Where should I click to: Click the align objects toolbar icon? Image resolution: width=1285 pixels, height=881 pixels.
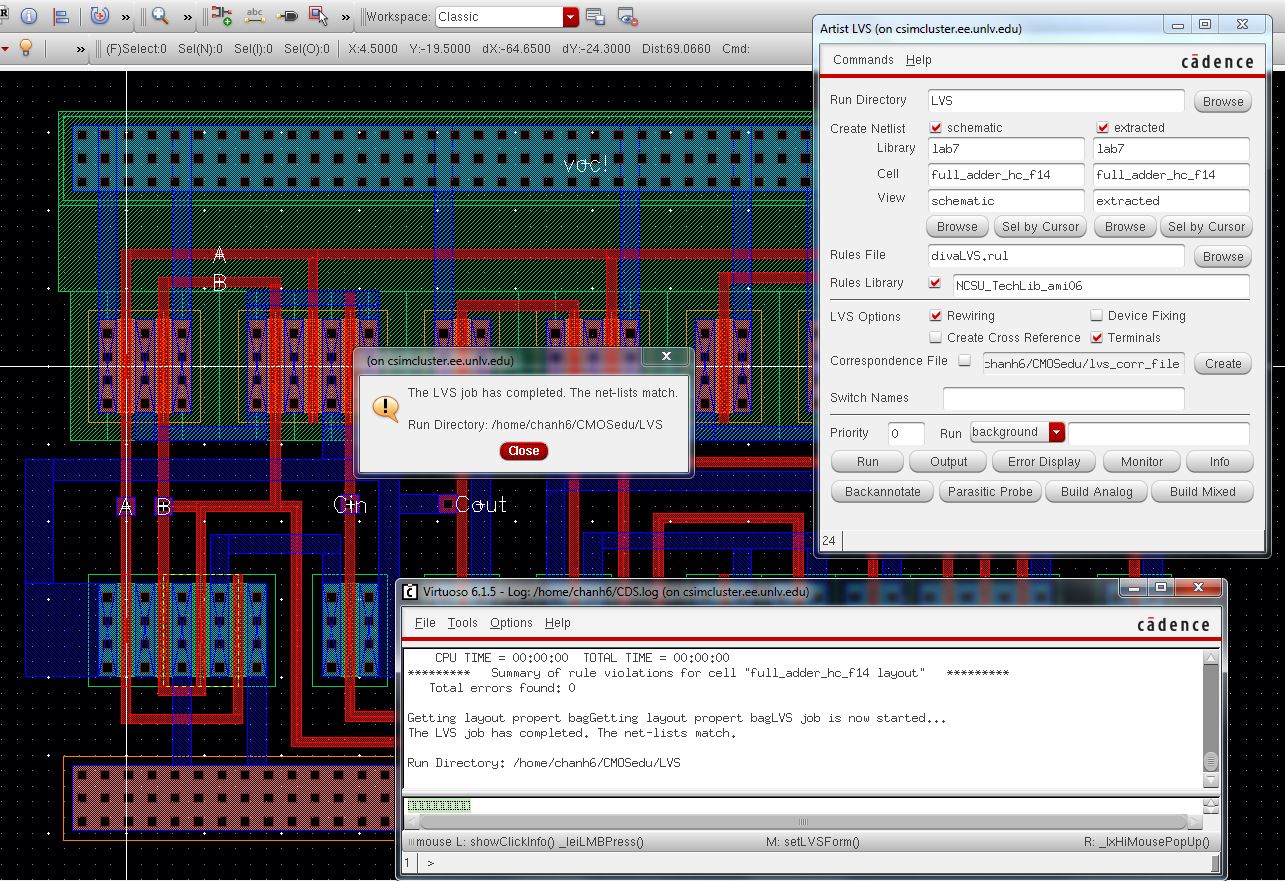coord(61,17)
